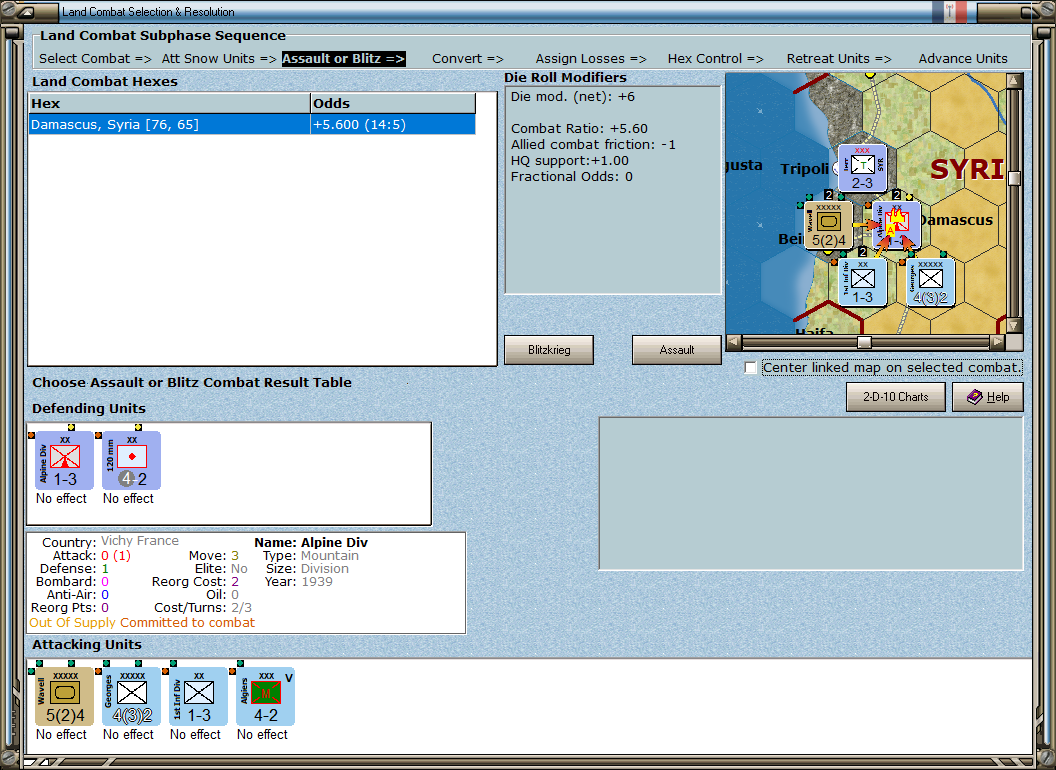Open the Help button
The width and height of the screenshot is (1056, 770).
click(x=988, y=397)
